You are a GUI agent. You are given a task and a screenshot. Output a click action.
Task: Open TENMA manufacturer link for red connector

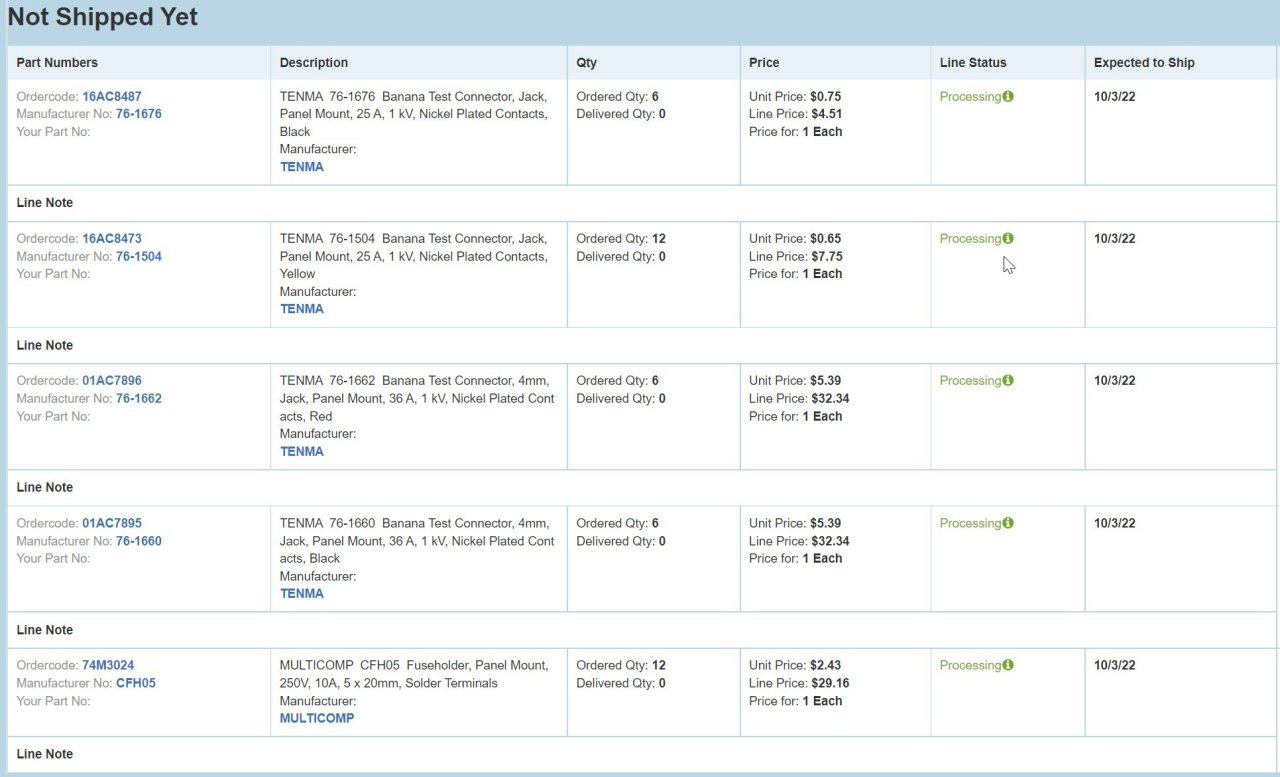302,451
